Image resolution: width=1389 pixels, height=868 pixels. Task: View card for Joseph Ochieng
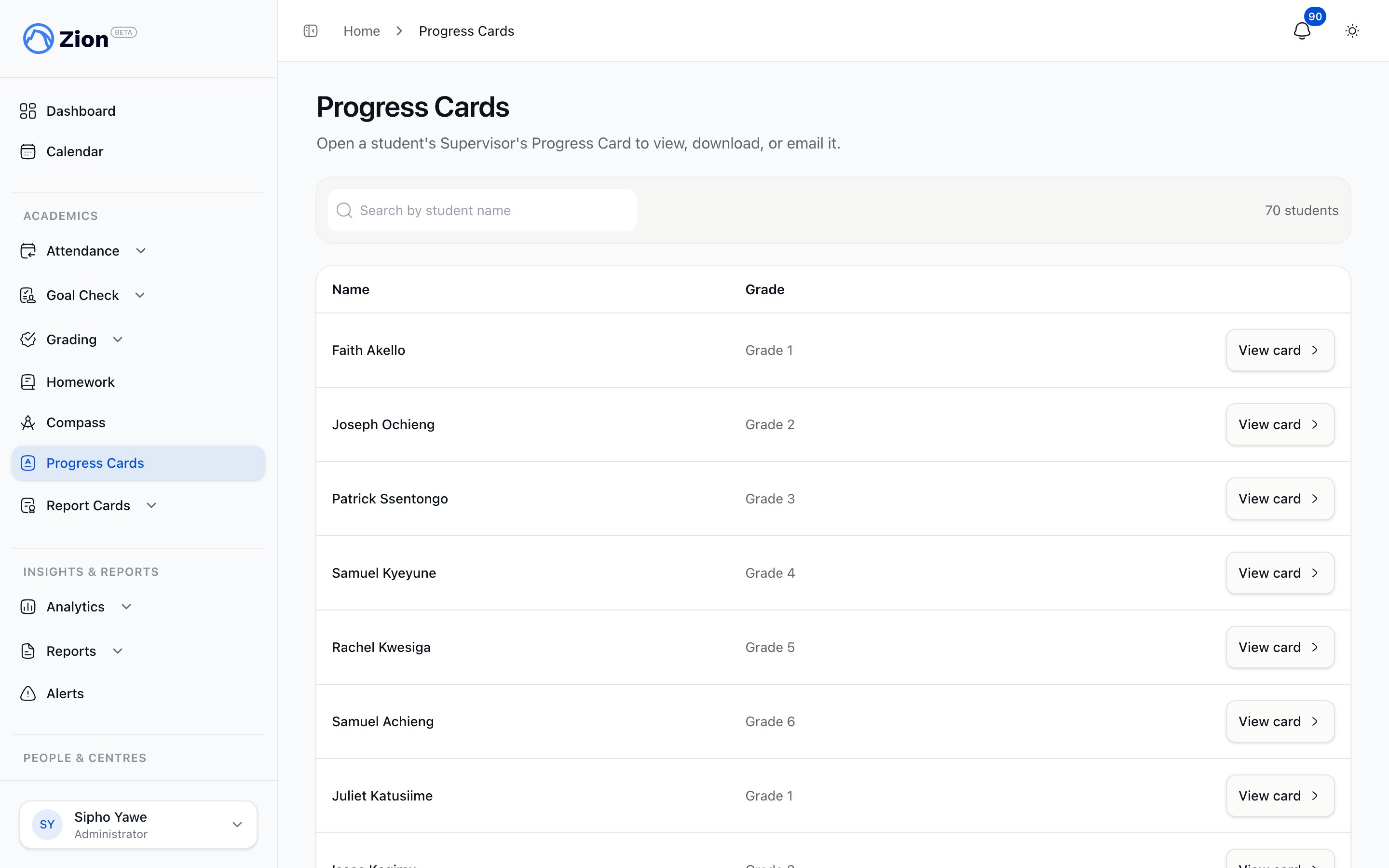(x=1280, y=424)
